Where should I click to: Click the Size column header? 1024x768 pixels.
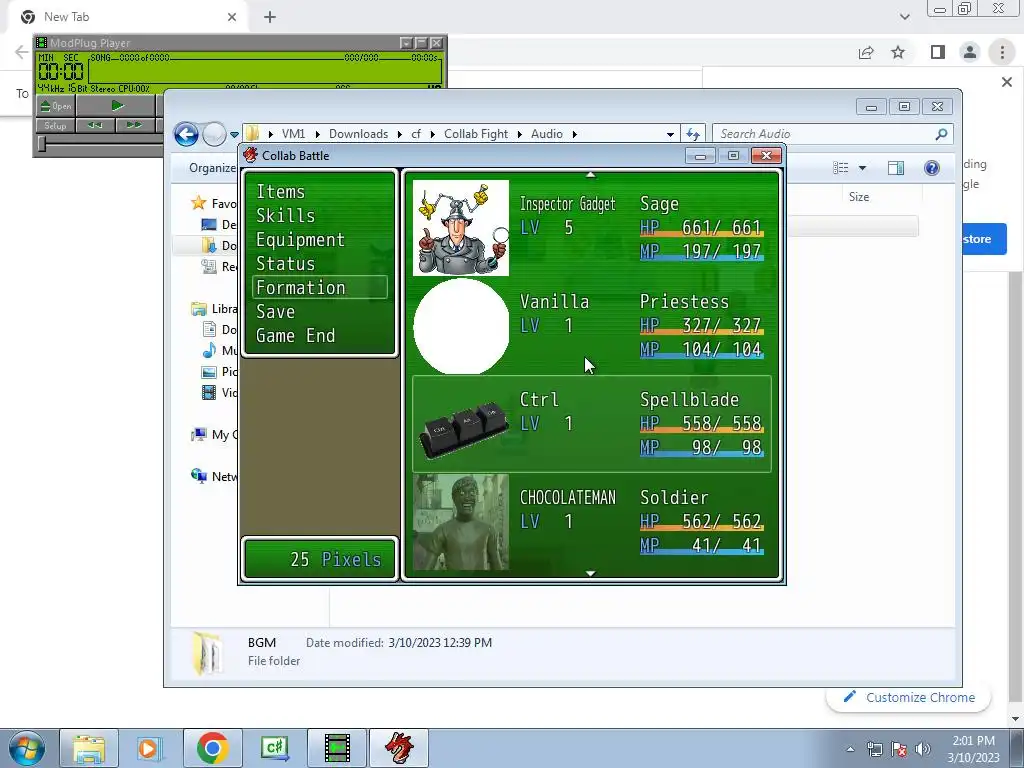[858, 197]
